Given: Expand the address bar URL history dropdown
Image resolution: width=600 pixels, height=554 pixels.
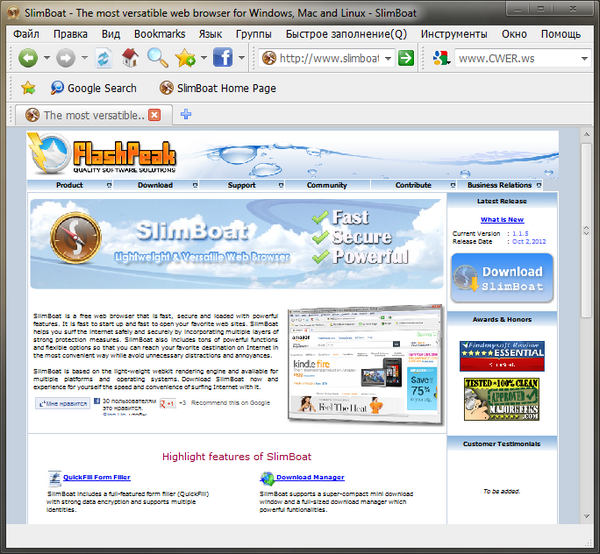Looking at the screenshot, I should [x=388, y=58].
